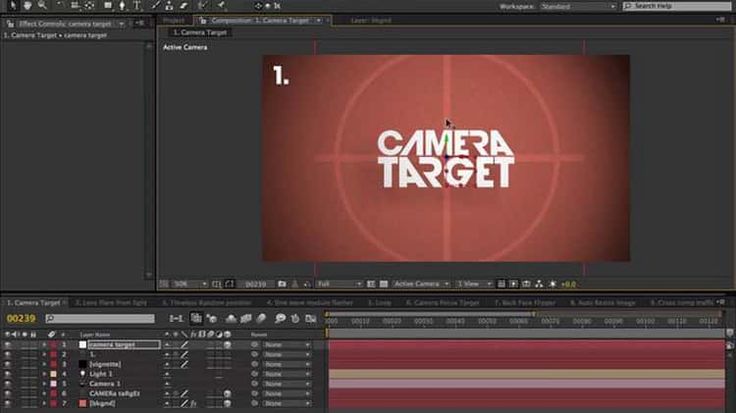Select the Rectangle shape tool
Viewport: 736px width, 413px height.
tap(108, 6)
